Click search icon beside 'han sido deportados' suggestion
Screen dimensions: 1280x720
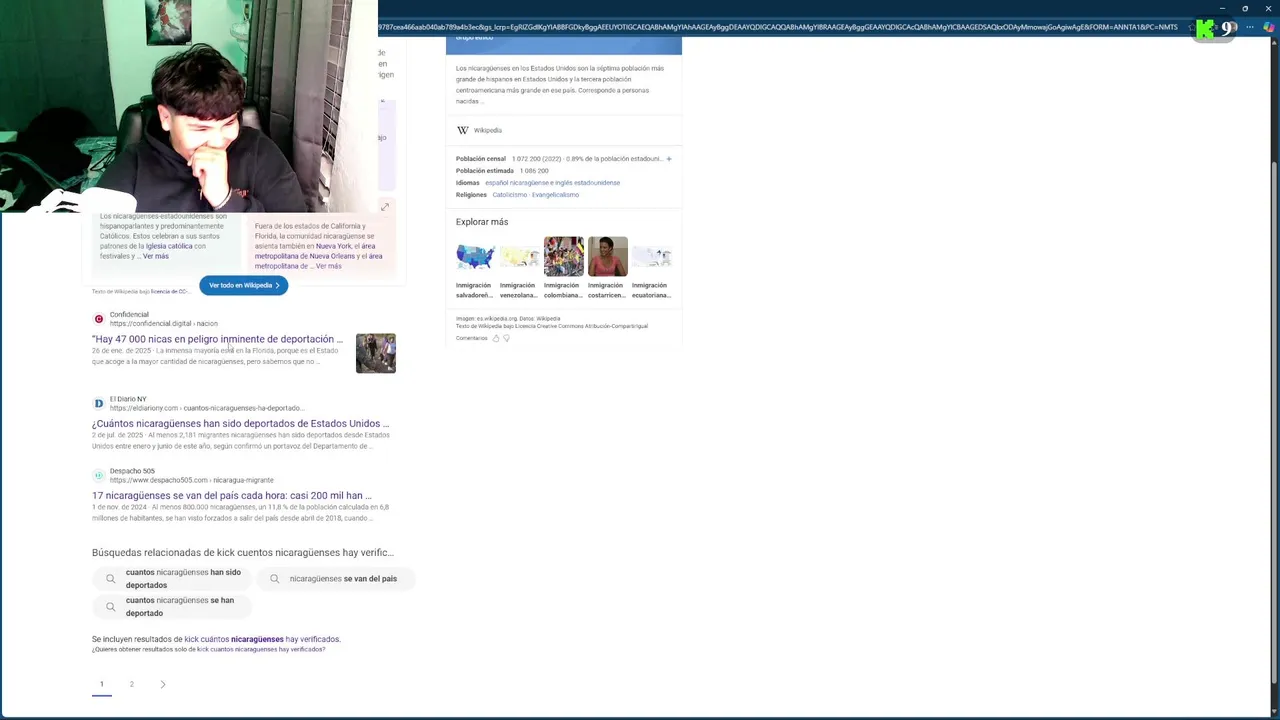[111, 579]
